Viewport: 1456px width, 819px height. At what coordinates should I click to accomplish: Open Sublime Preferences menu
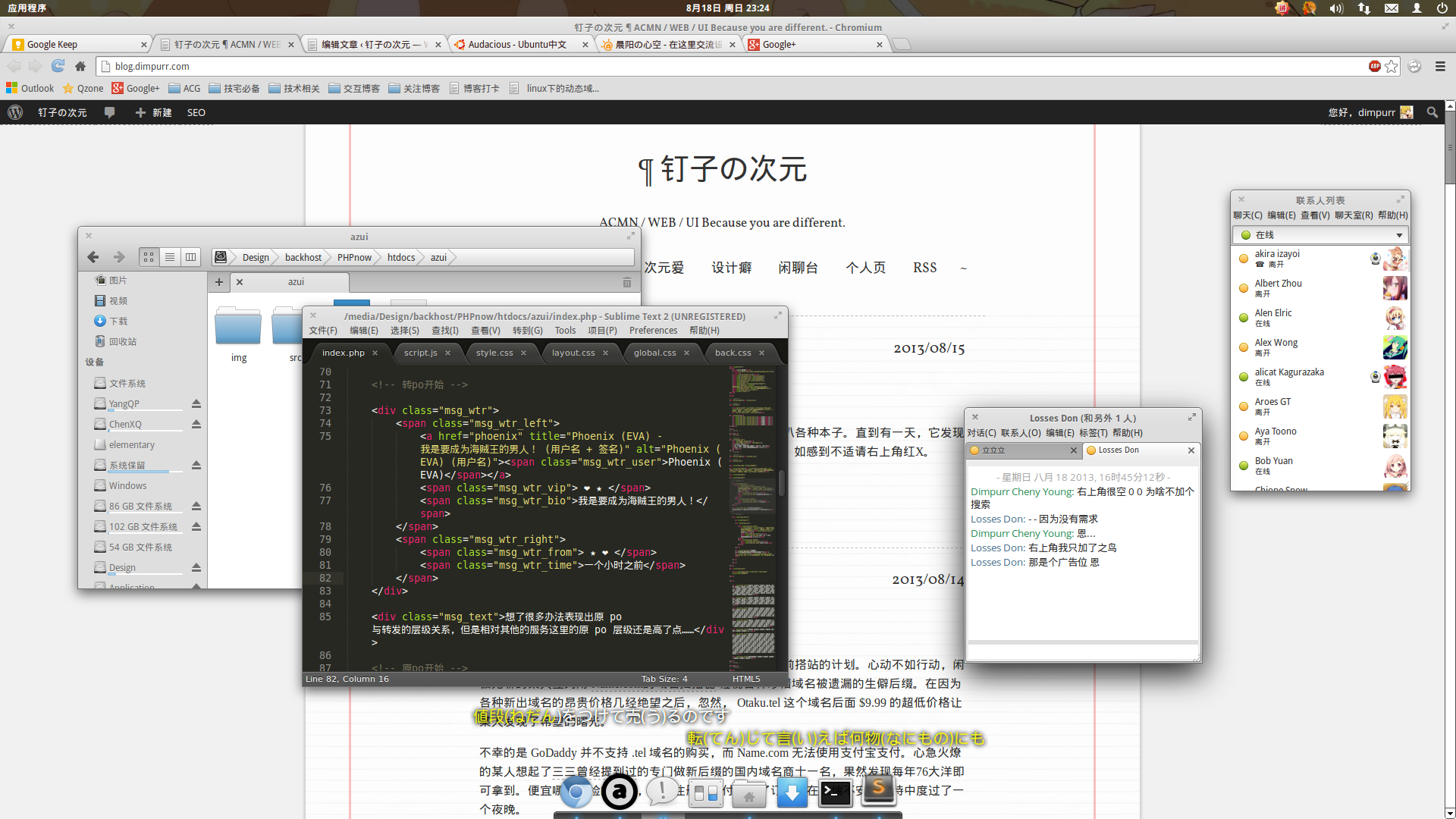653,331
